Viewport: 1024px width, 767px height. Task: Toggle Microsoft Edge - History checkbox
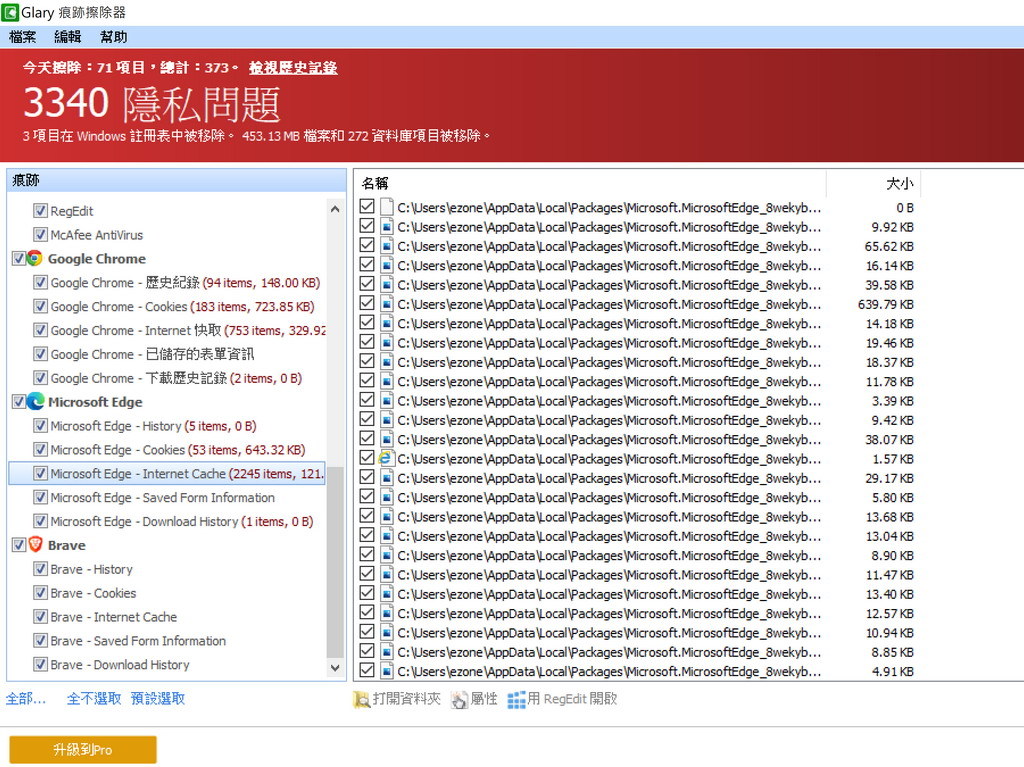click(40, 425)
